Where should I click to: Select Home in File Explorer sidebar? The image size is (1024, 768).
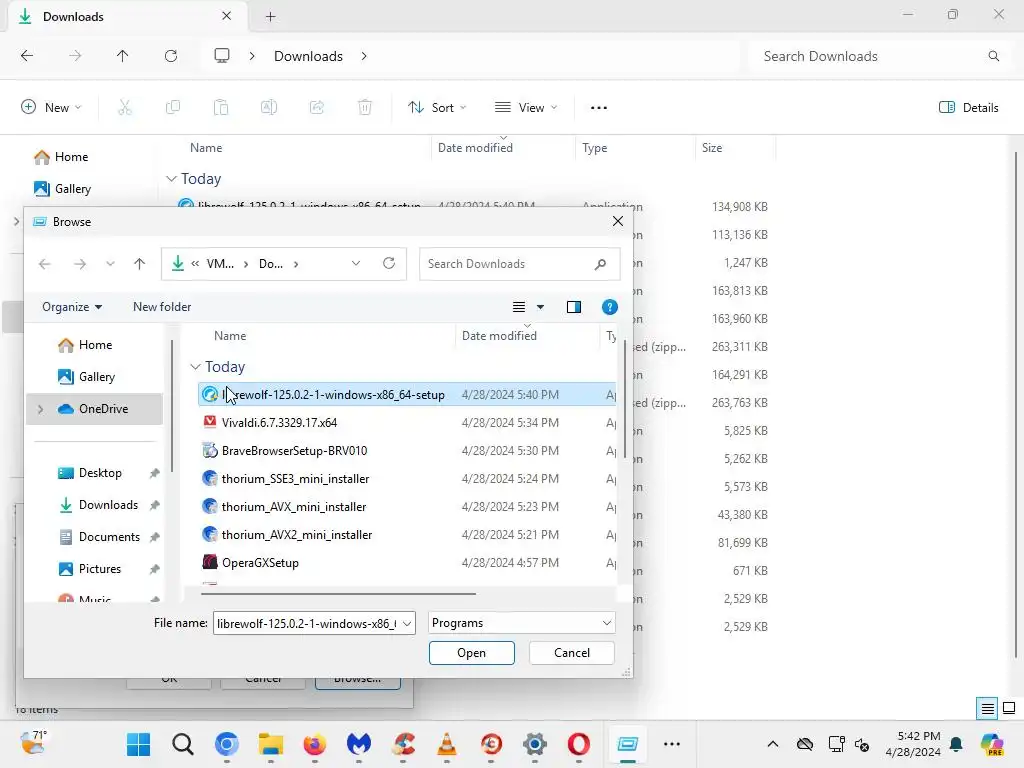(x=71, y=157)
